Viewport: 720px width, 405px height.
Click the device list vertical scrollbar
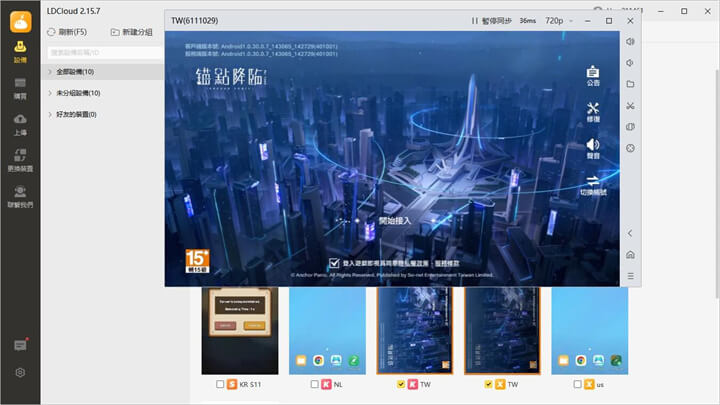click(x=717, y=184)
